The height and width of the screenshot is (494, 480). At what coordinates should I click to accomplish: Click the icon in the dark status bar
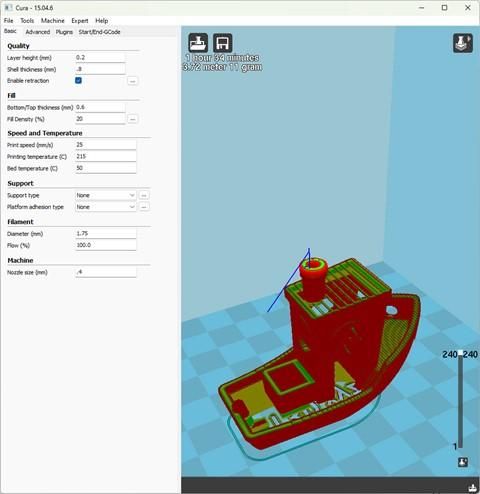tap(472, 488)
